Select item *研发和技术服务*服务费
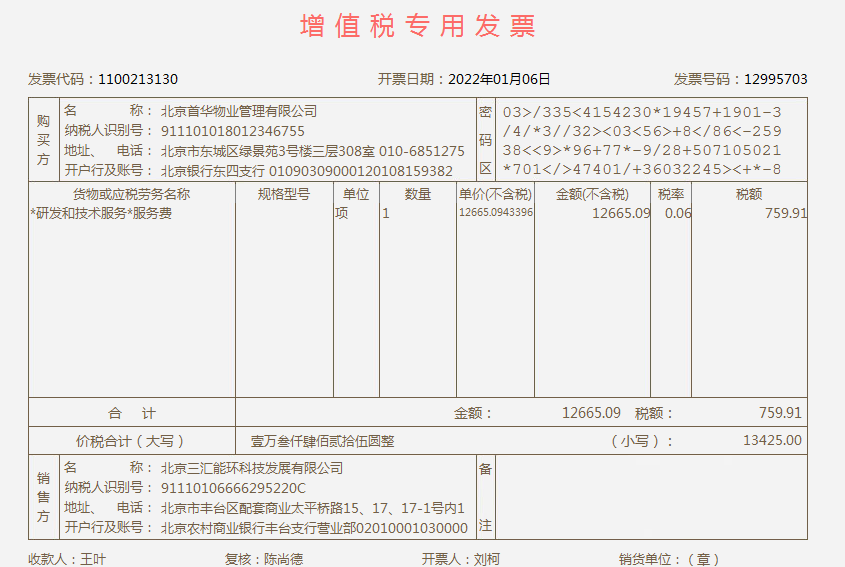The image size is (845, 567). pos(101,213)
